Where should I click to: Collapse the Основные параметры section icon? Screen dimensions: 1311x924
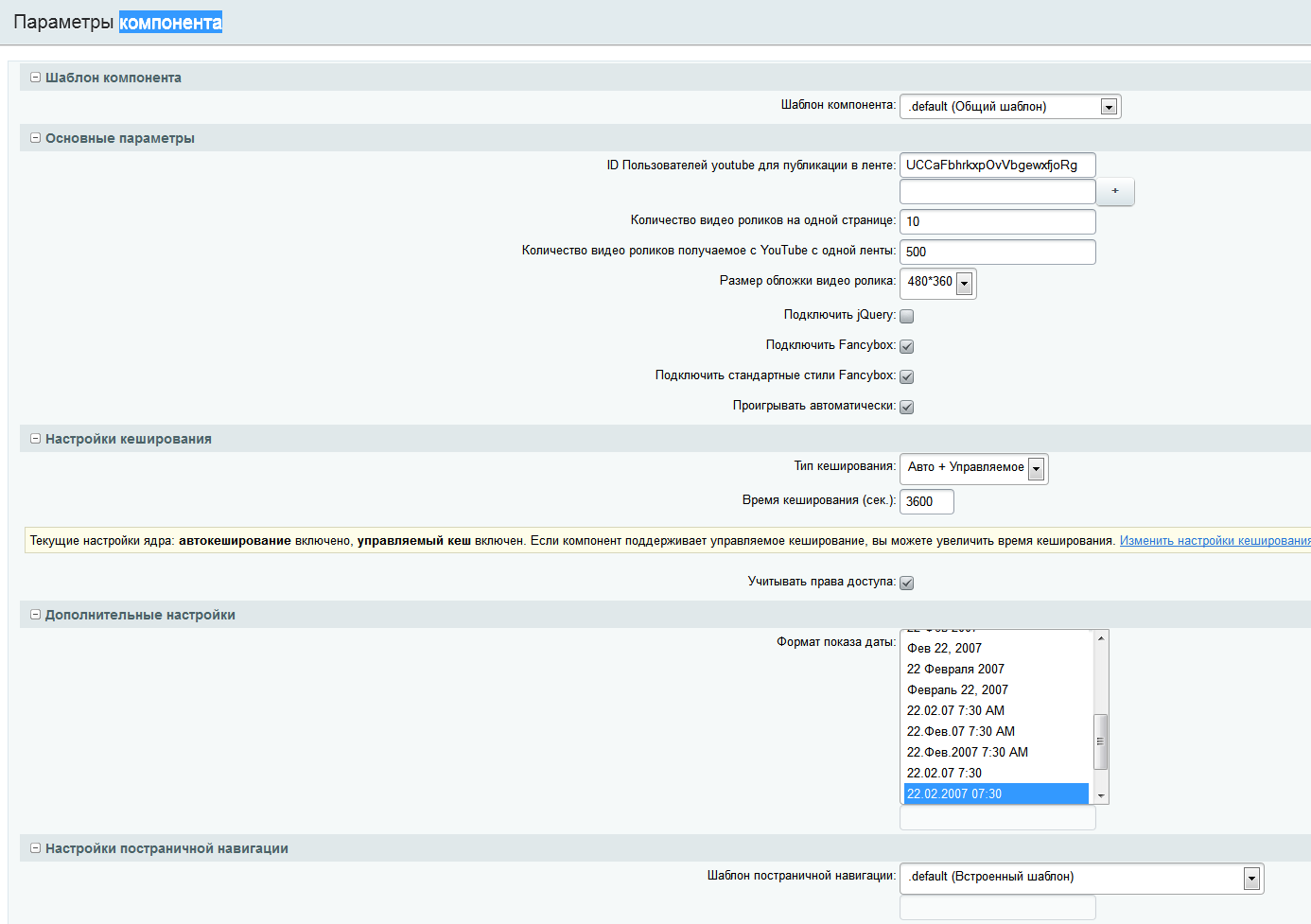coord(36,138)
